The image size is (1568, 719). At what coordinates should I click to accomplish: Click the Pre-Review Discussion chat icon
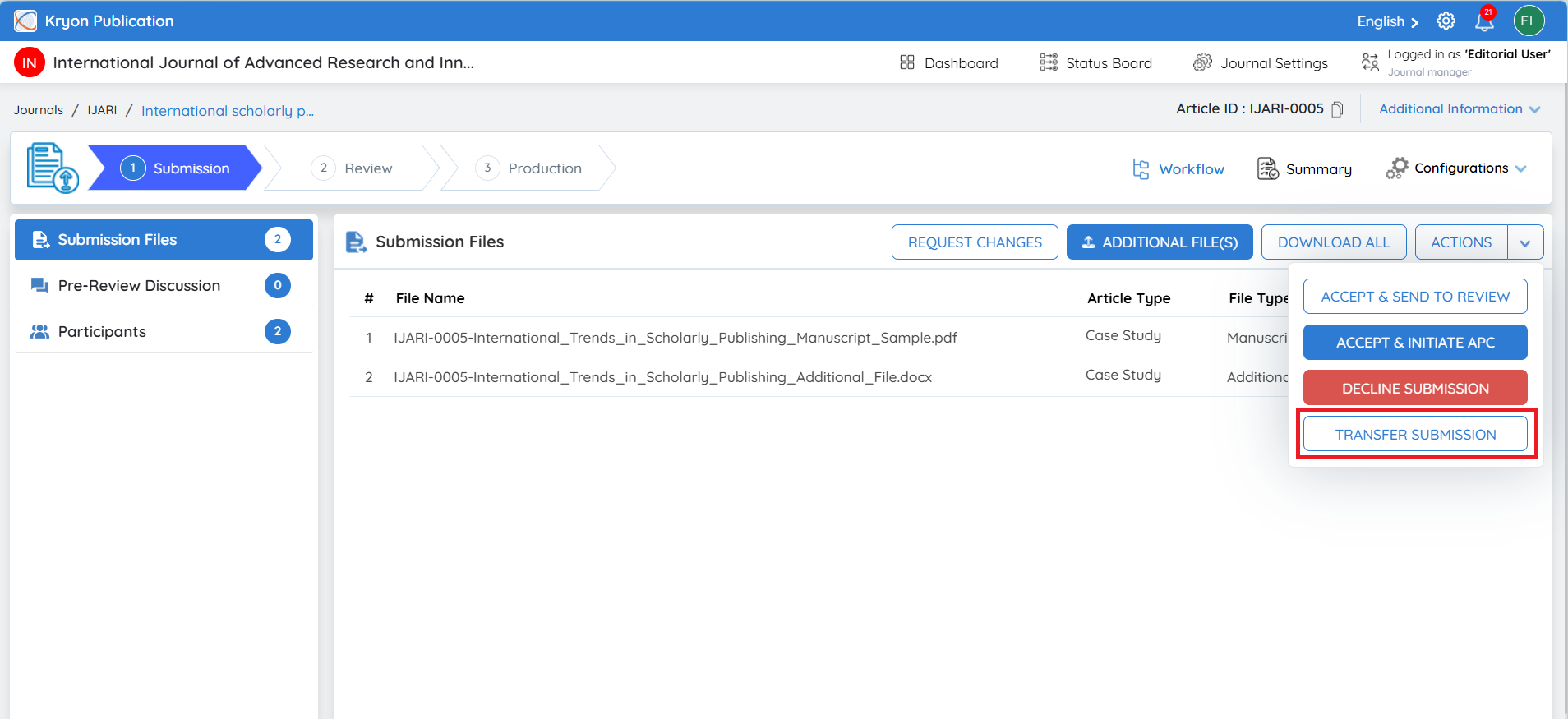click(x=39, y=285)
